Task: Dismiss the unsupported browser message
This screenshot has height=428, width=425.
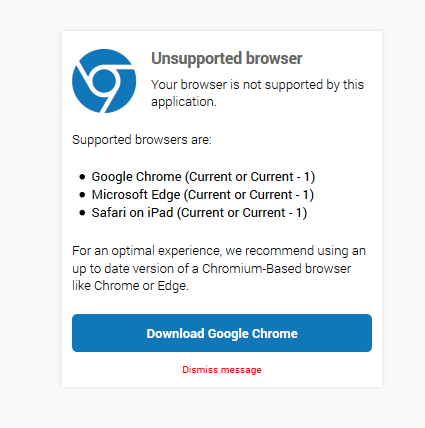Action: (x=222, y=370)
